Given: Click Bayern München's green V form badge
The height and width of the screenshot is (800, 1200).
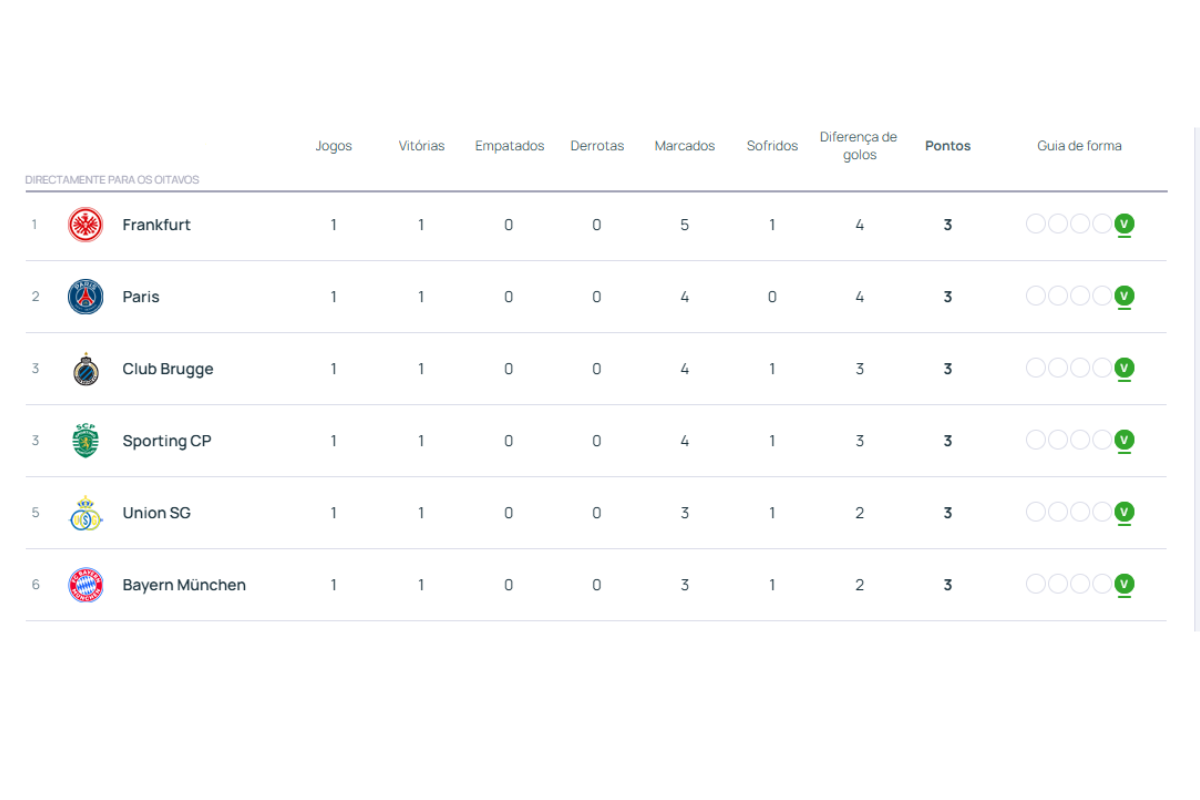Looking at the screenshot, I should (1124, 584).
